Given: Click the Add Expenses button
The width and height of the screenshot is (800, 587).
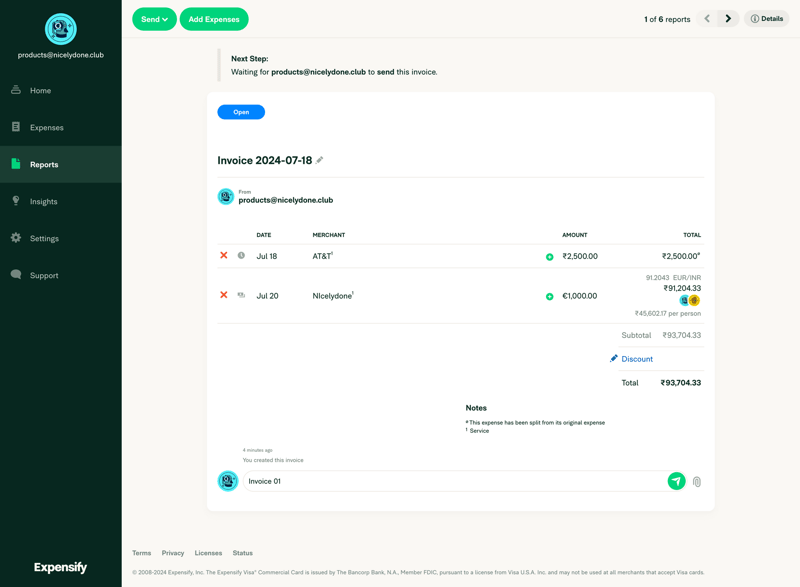Looking at the screenshot, I should 213,18.
